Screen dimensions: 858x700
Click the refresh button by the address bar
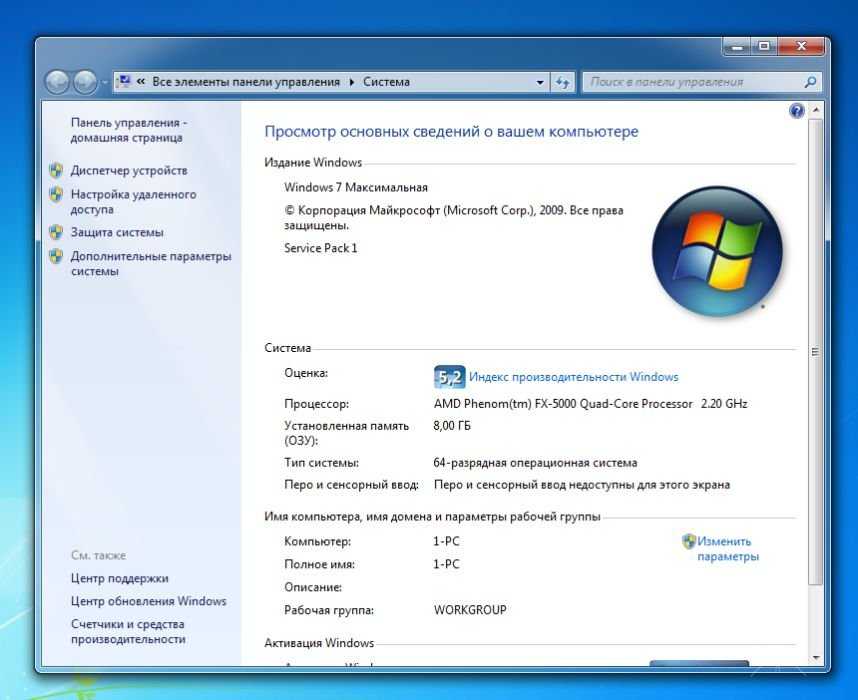(x=562, y=82)
